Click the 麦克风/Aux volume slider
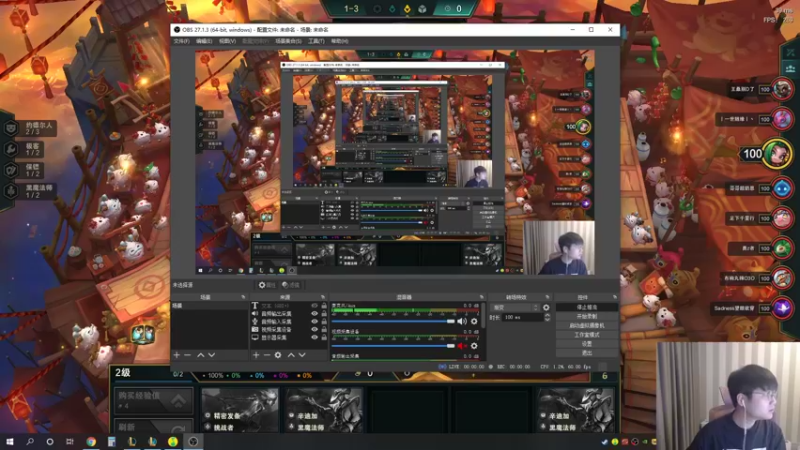 coord(393,321)
